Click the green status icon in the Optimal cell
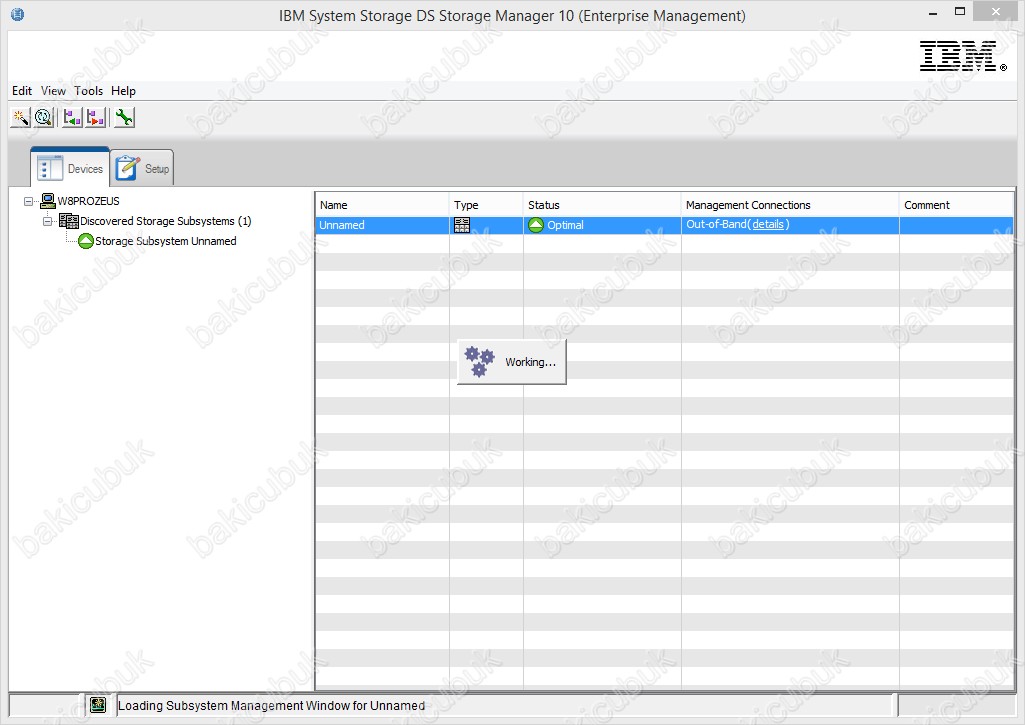The width and height of the screenshot is (1025, 725). tap(536, 225)
